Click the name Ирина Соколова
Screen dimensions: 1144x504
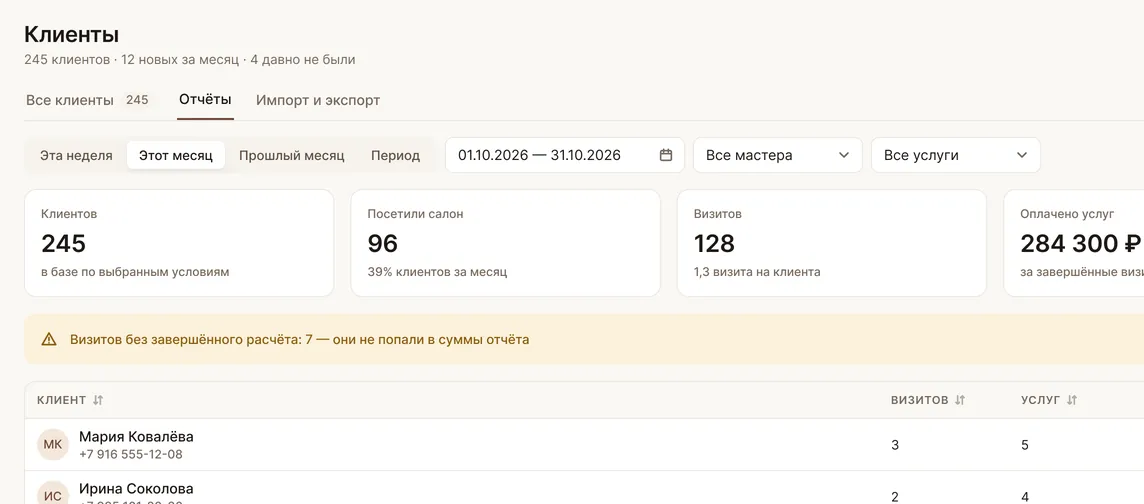(136, 489)
